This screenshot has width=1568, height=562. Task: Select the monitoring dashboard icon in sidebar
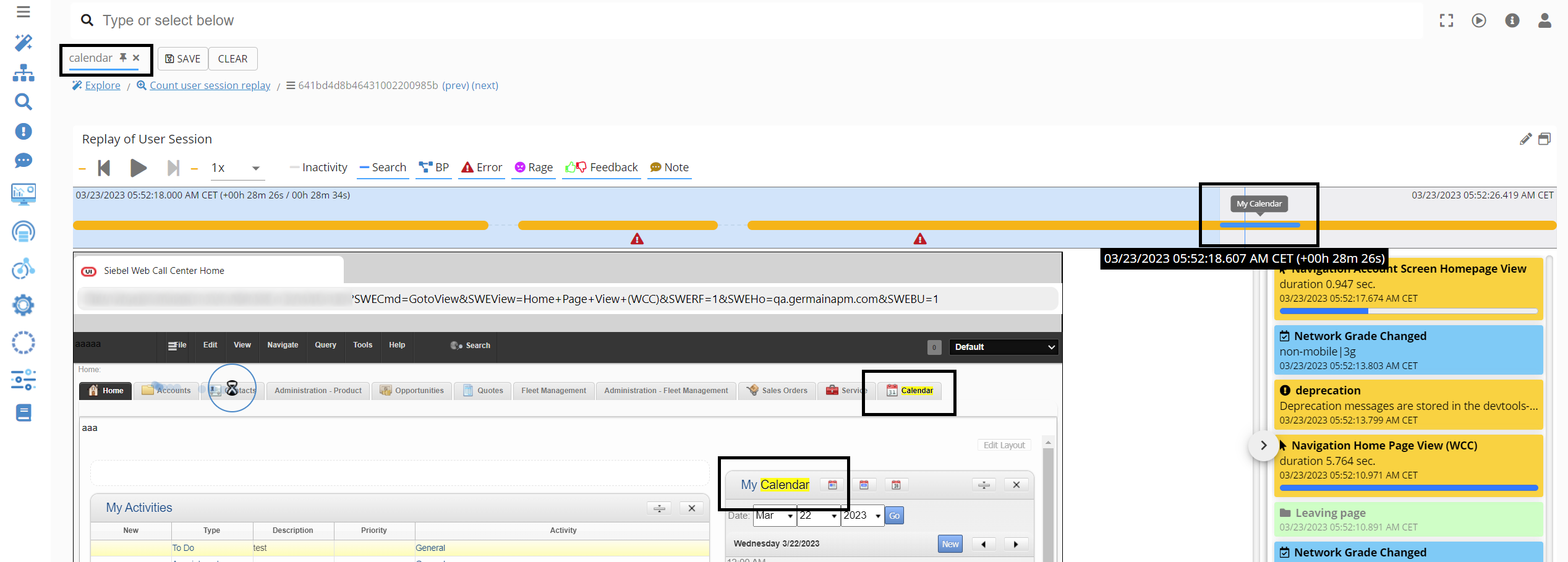[23, 194]
